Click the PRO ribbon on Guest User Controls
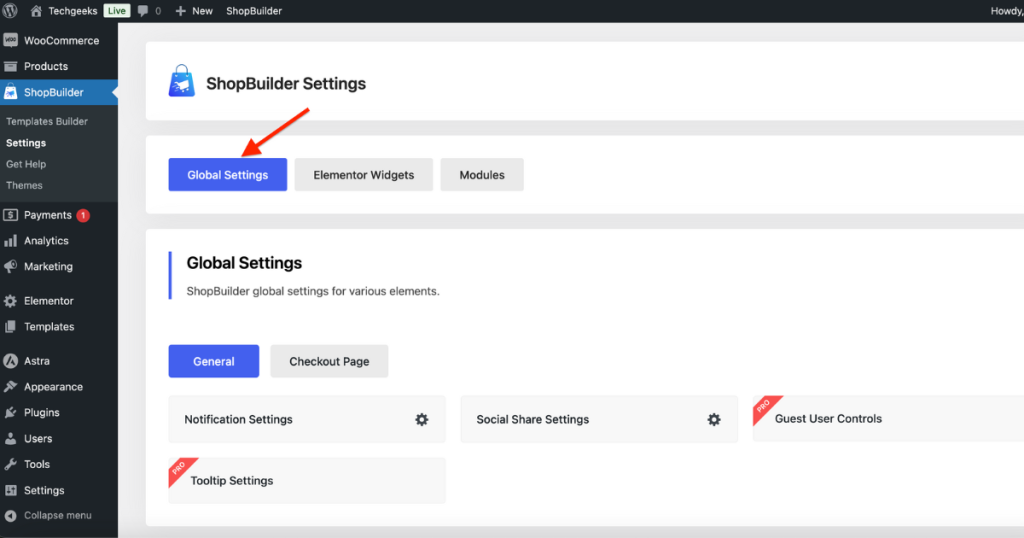 click(765, 407)
